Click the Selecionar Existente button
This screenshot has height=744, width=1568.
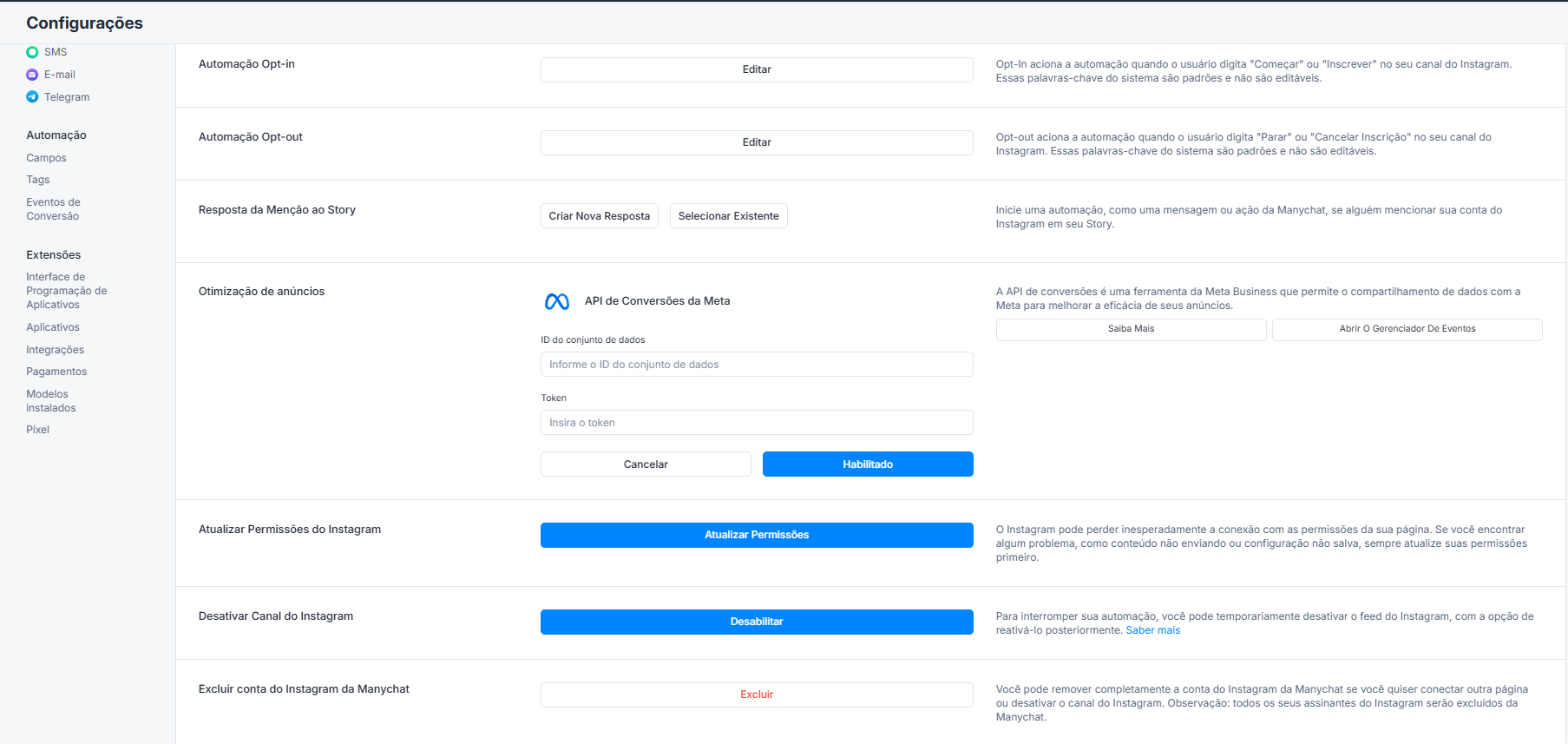click(729, 216)
